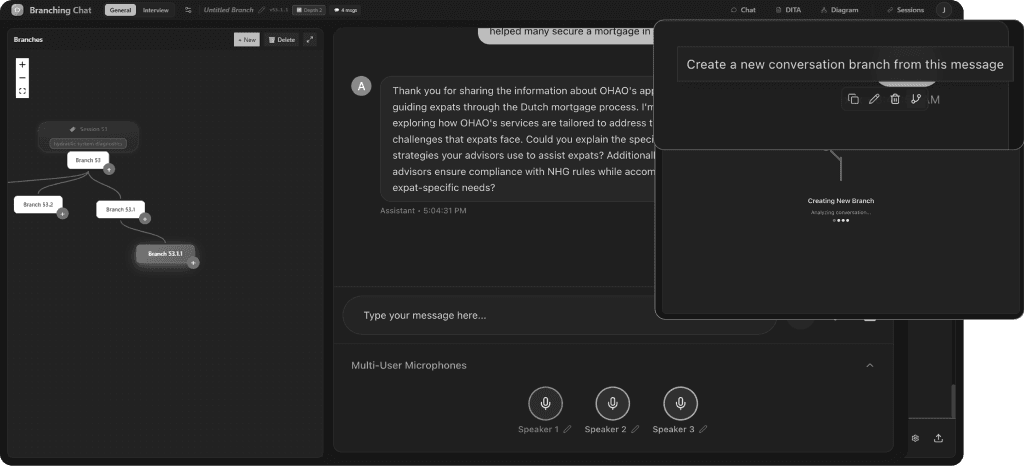
Task: Open the Diagram view in top navigation
Action: click(840, 10)
